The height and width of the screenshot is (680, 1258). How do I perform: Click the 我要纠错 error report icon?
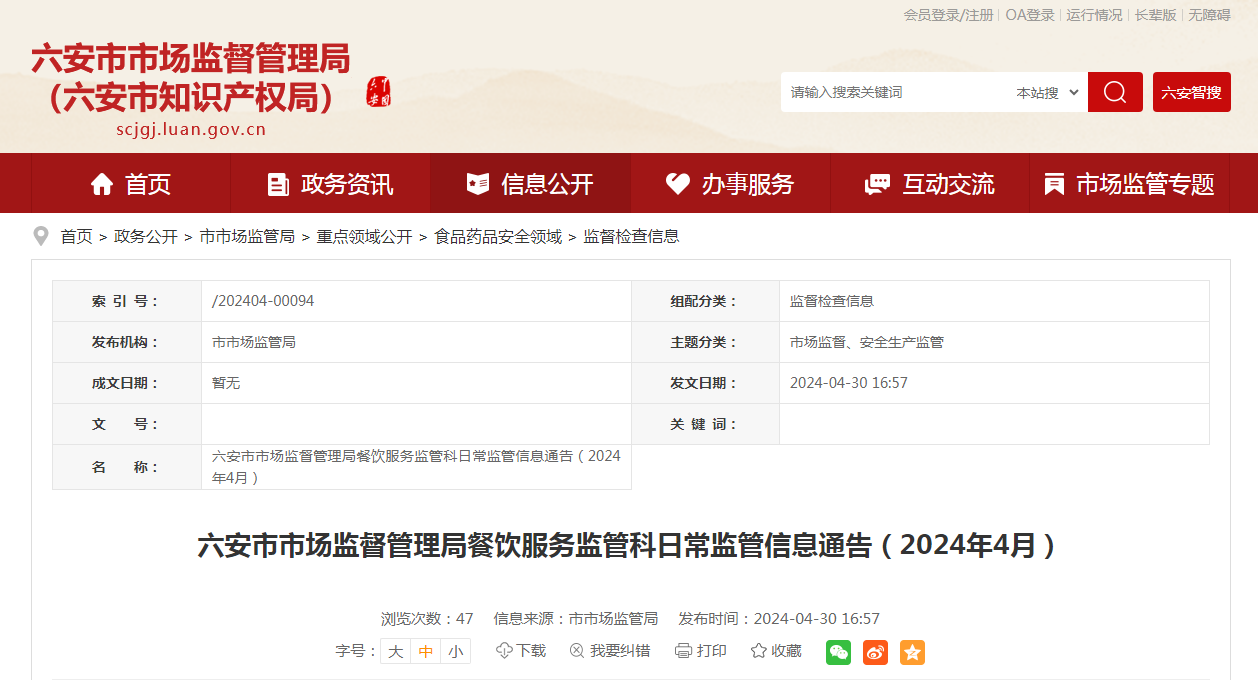(577, 651)
